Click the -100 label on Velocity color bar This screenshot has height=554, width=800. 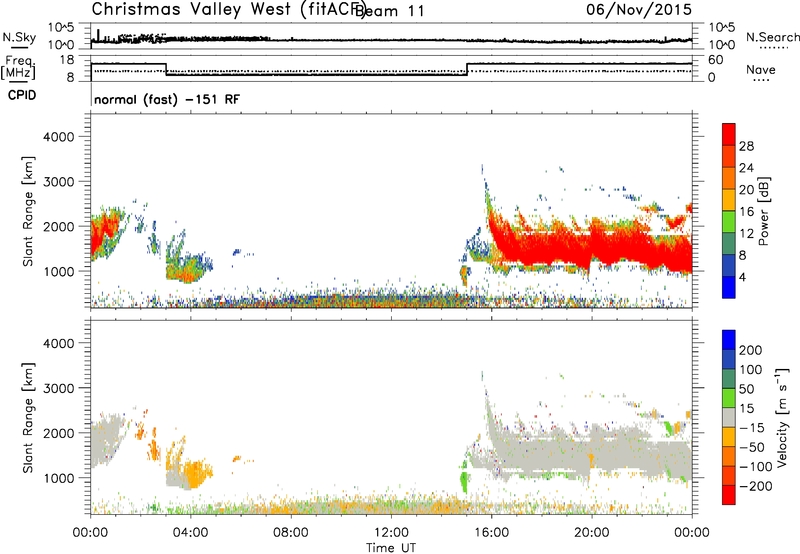click(x=756, y=466)
